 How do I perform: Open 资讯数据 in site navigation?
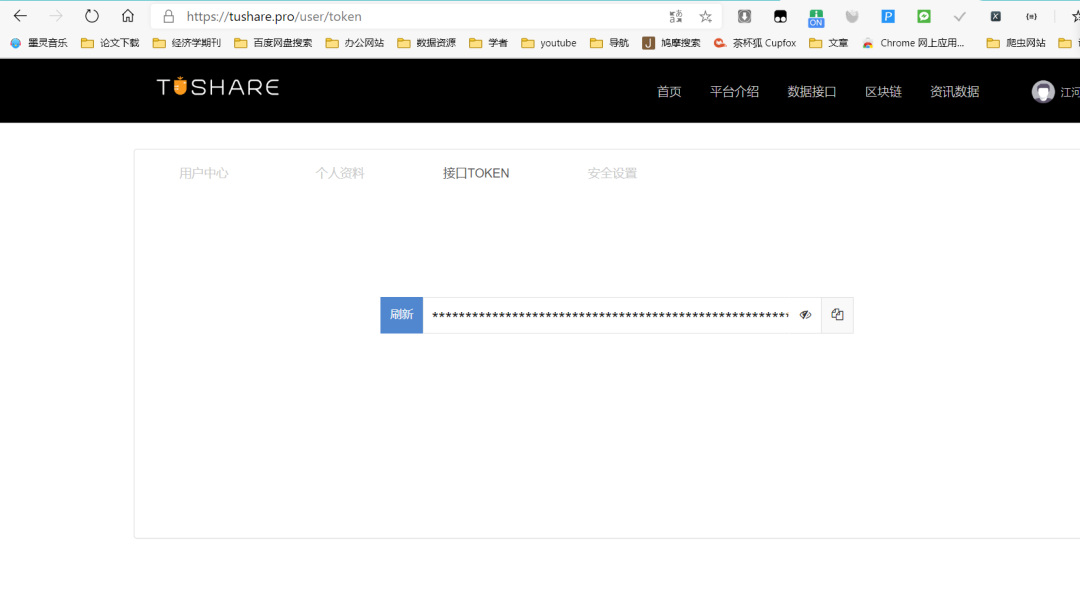point(954,92)
